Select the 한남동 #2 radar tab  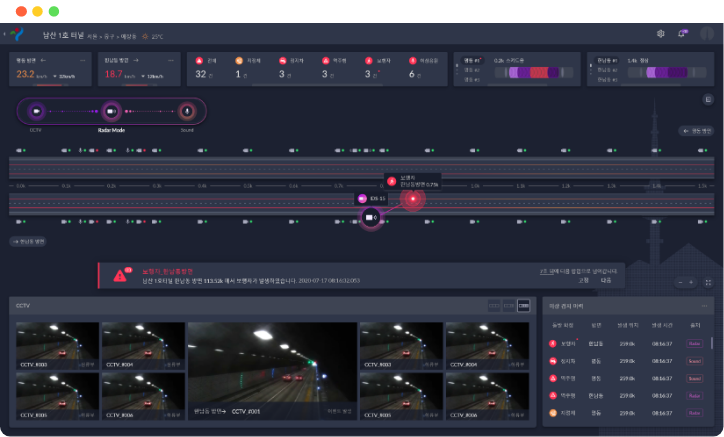[607, 70]
